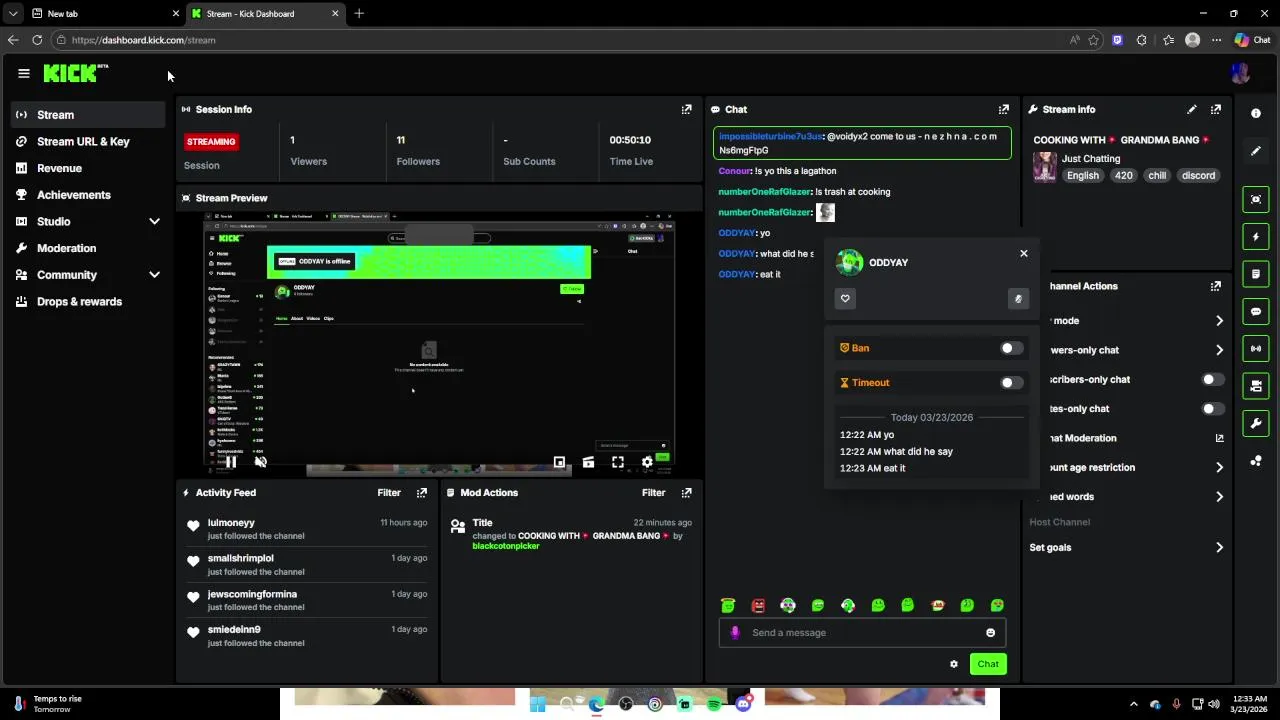Toggle theater mode on stream preview
The width and height of the screenshot is (1280, 720).
click(588, 461)
